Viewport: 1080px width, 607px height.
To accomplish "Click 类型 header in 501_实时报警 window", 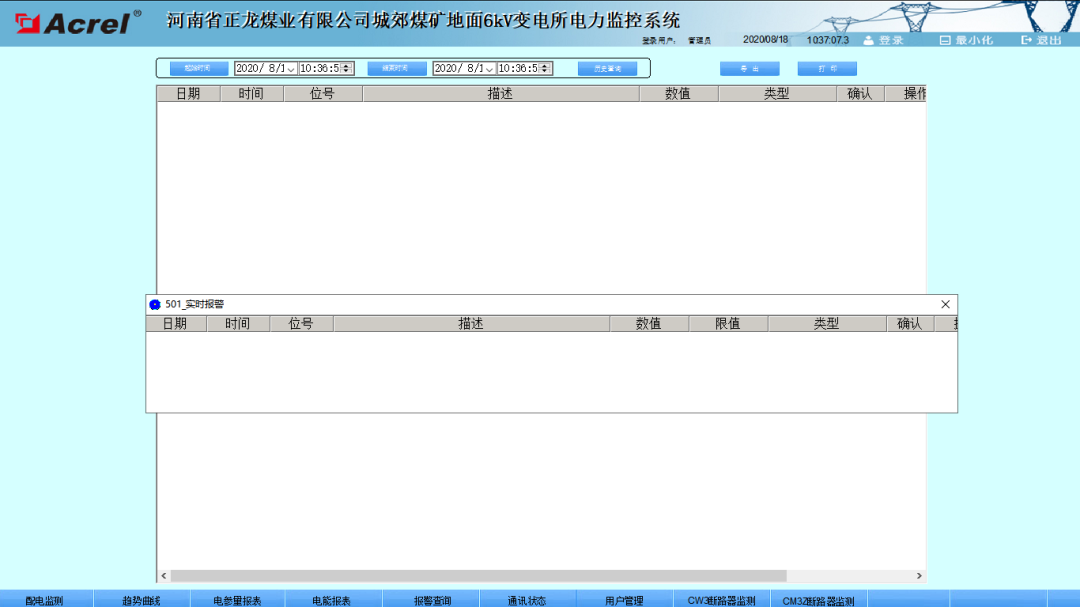I will click(827, 324).
